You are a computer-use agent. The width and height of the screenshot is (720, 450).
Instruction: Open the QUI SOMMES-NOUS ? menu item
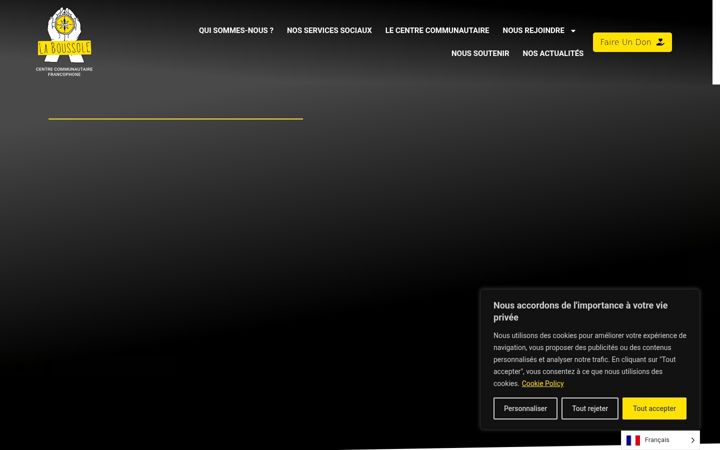click(236, 30)
